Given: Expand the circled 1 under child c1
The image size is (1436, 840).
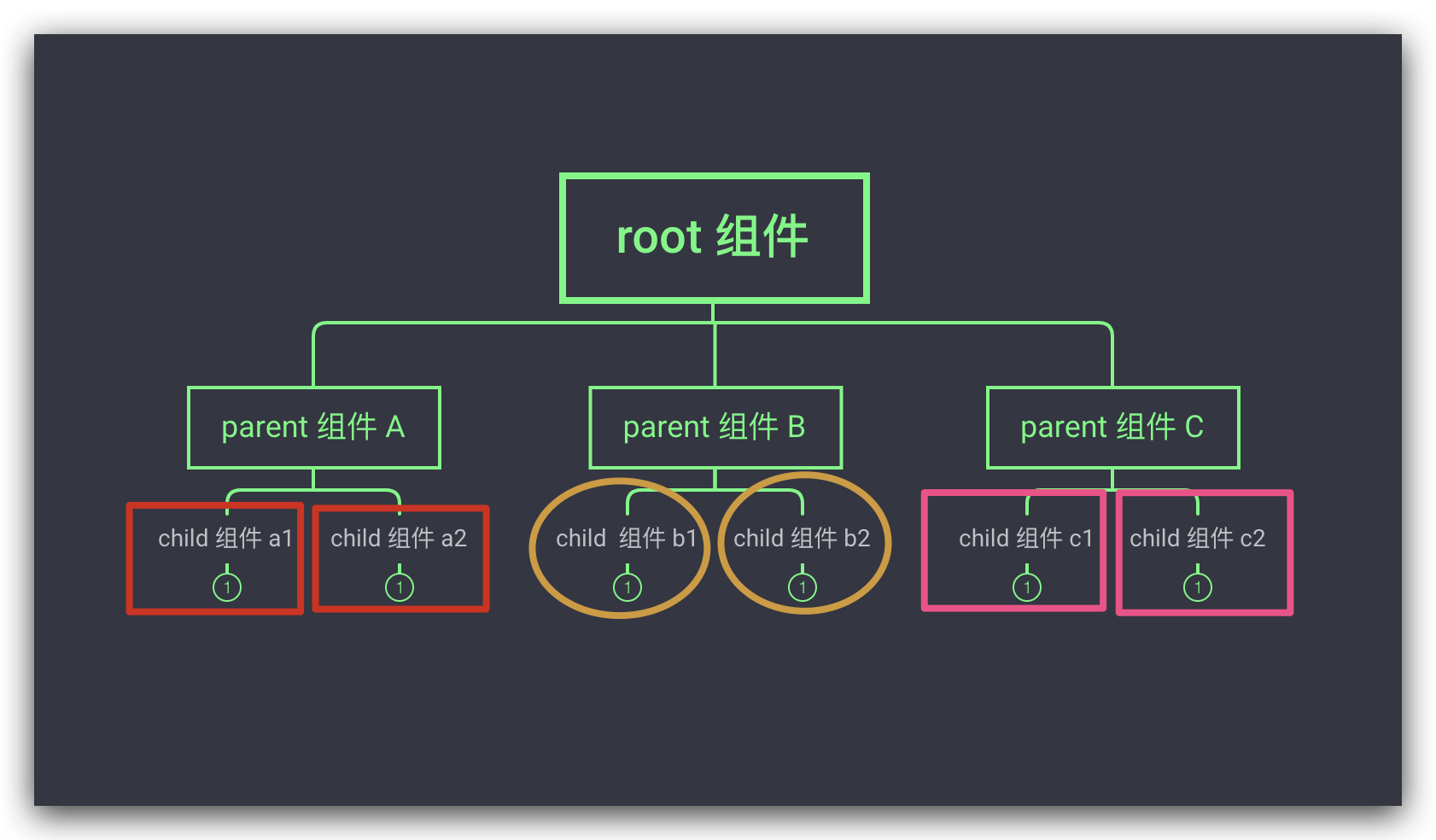Looking at the screenshot, I should point(1027,587).
